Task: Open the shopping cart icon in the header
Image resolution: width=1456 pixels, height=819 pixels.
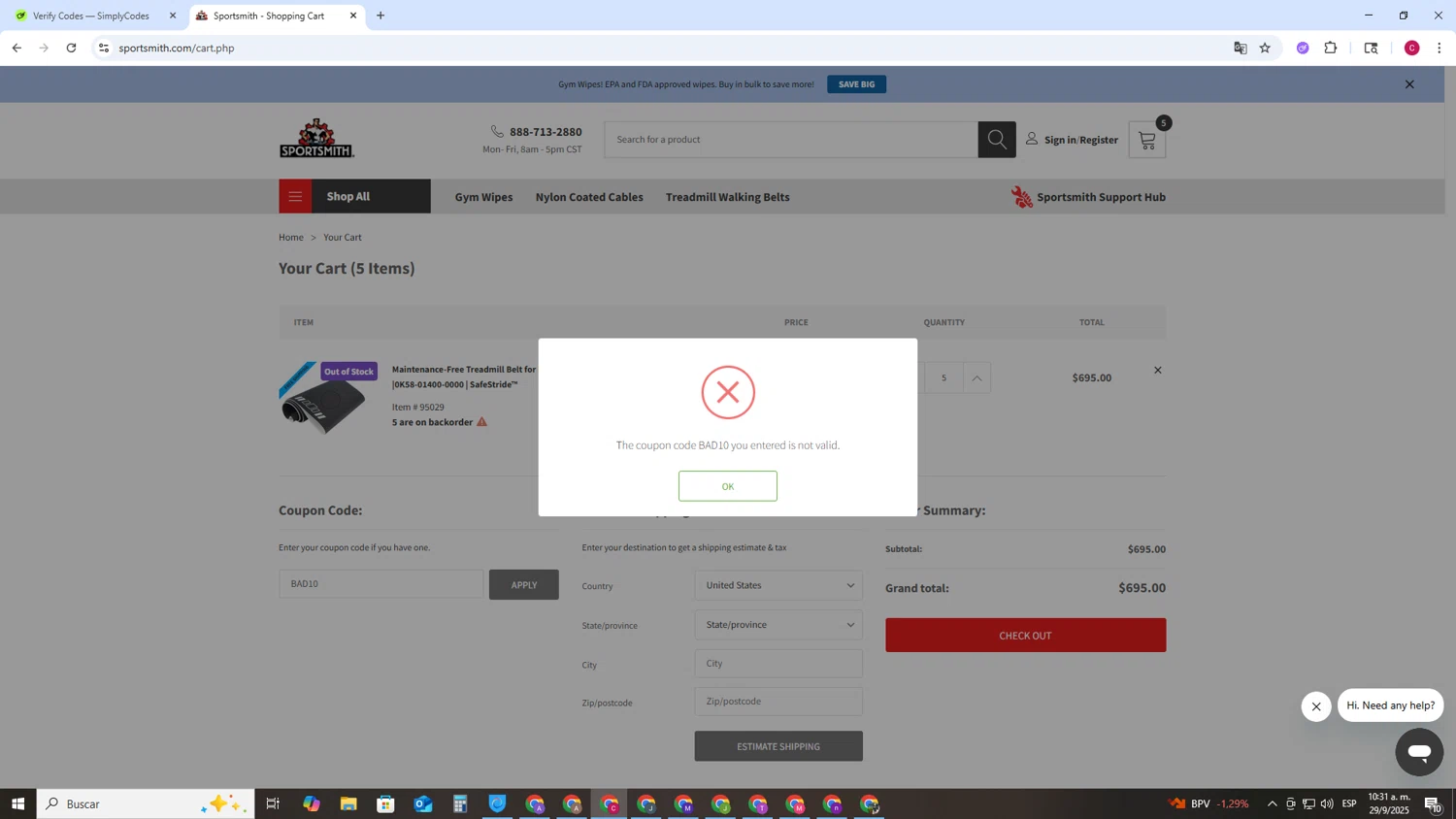Action: [1147, 140]
